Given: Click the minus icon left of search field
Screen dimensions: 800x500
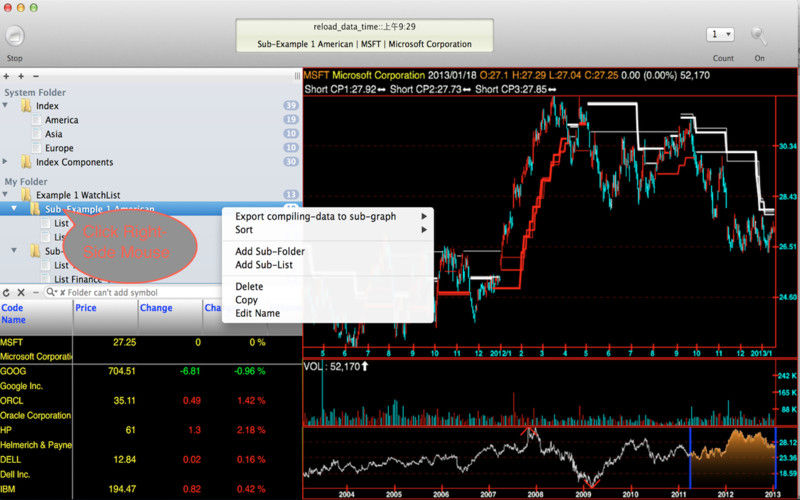Looking at the screenshot, I should coord(35,292).
